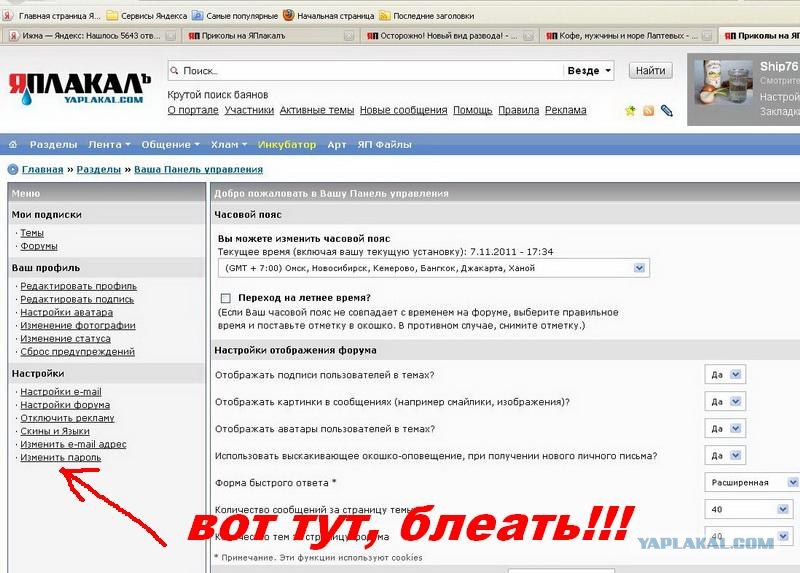Click the YaPlakal logo
800x573 pixels.
point(80,88)
